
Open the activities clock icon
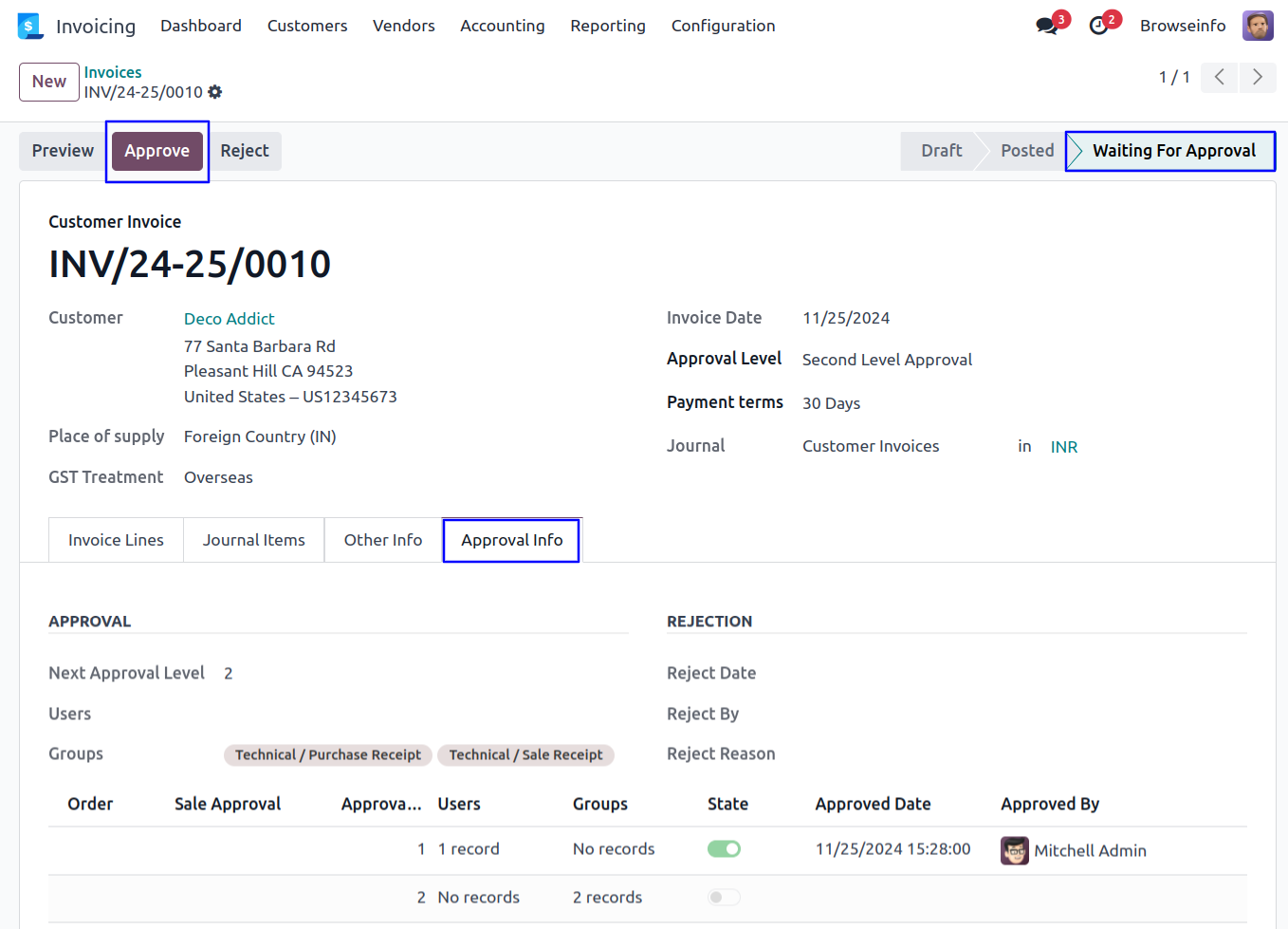tap(1099, 26)
